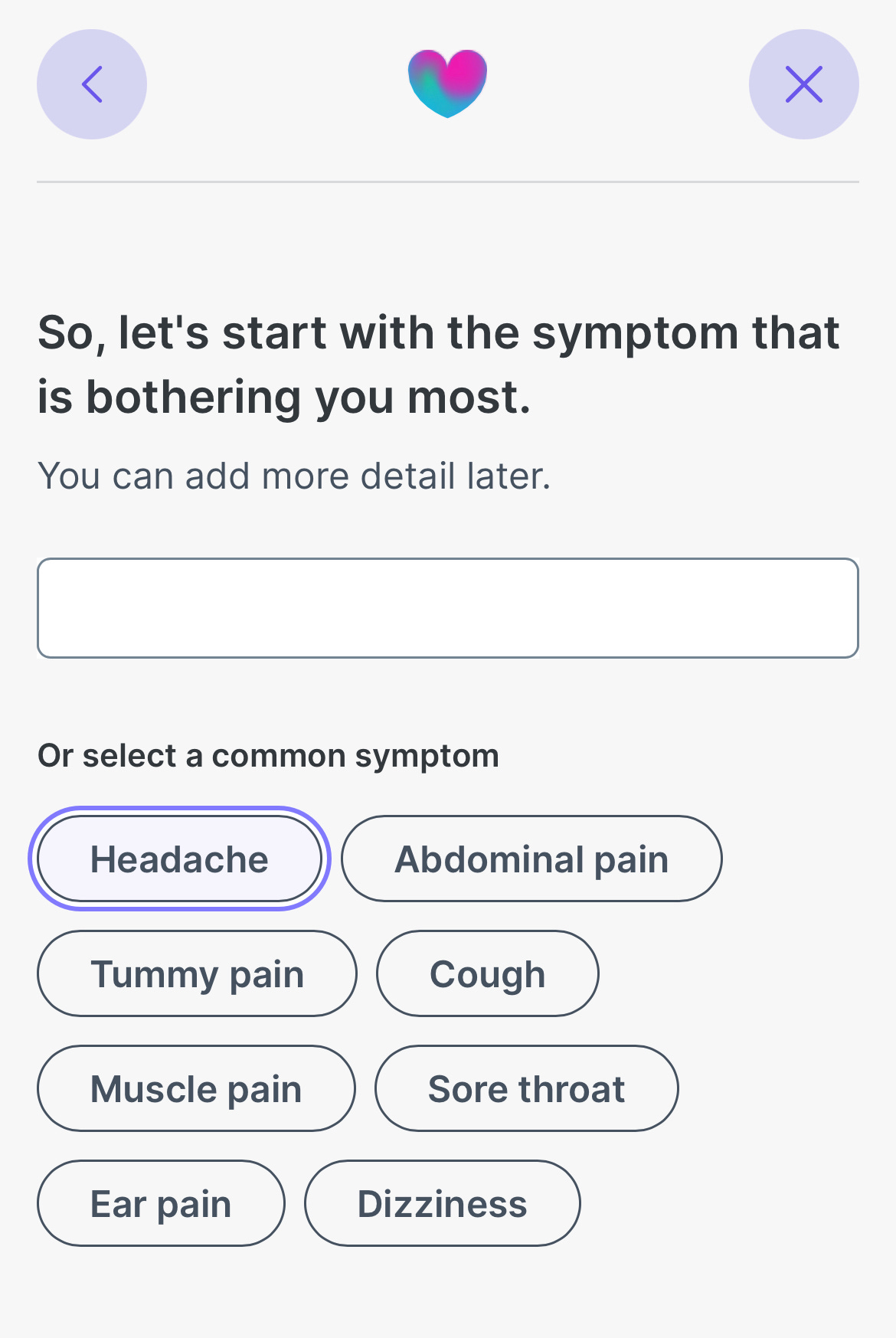This screenshot has height=1338, width=896.
Task: Choose the Muscle pain chip
Action: point(196,1088)
